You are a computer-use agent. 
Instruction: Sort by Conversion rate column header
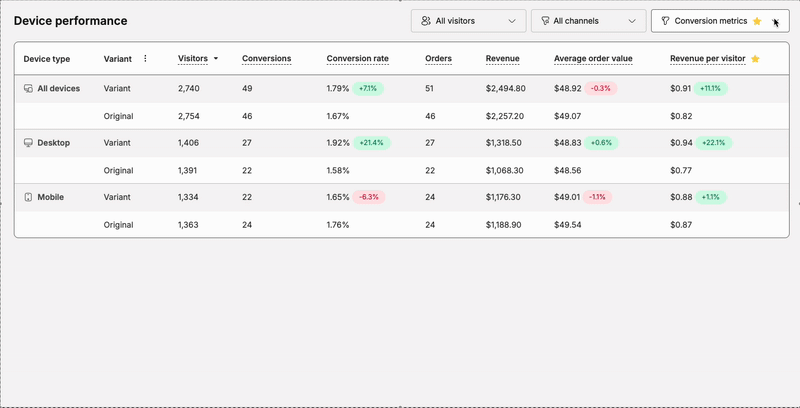click(357, 59)
